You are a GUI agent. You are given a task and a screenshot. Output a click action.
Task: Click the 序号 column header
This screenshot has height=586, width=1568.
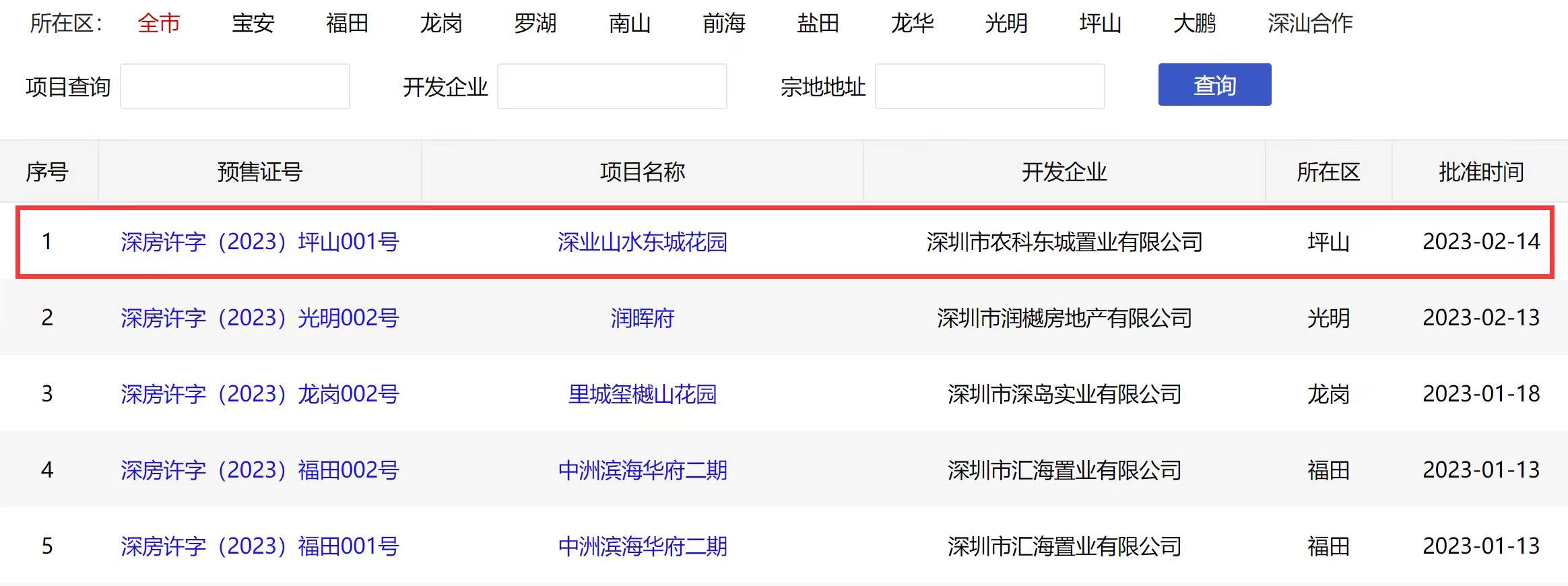tap(47, 172)
